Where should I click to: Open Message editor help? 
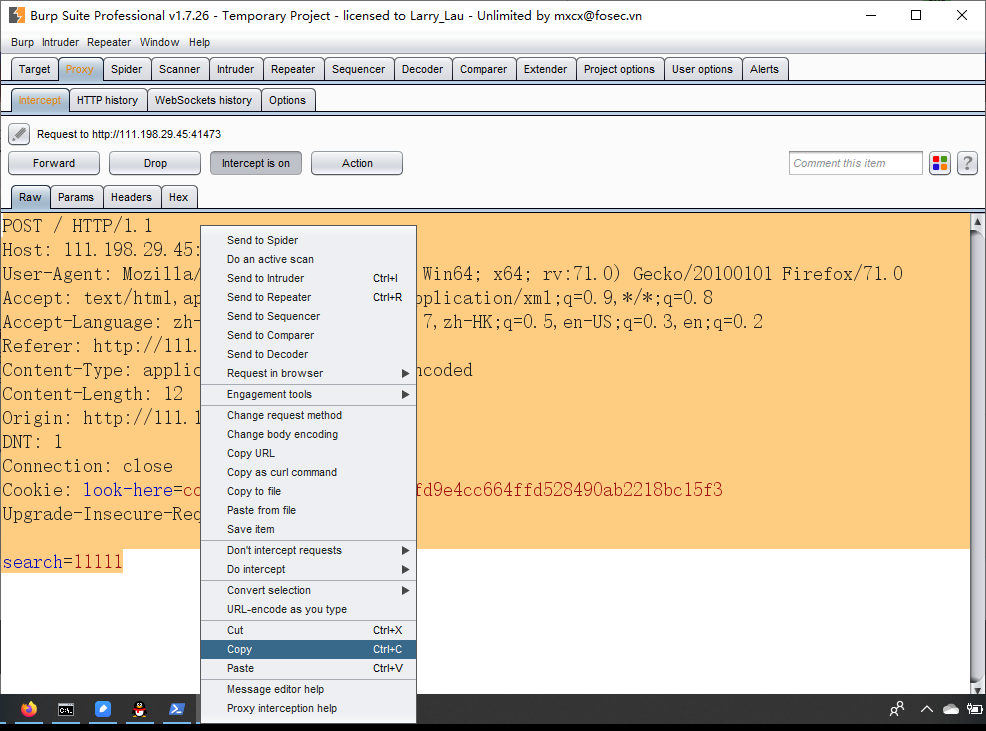(x=308, y=689)
